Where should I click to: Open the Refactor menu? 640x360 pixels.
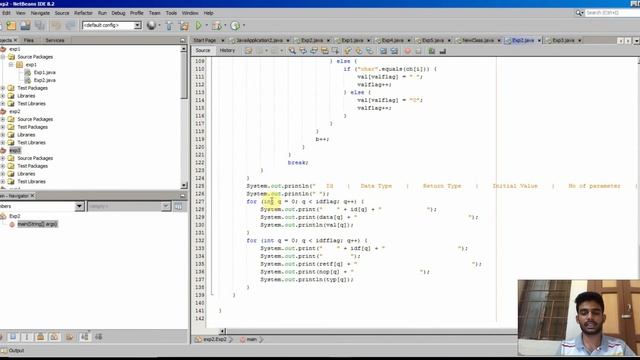coord(83,13)
